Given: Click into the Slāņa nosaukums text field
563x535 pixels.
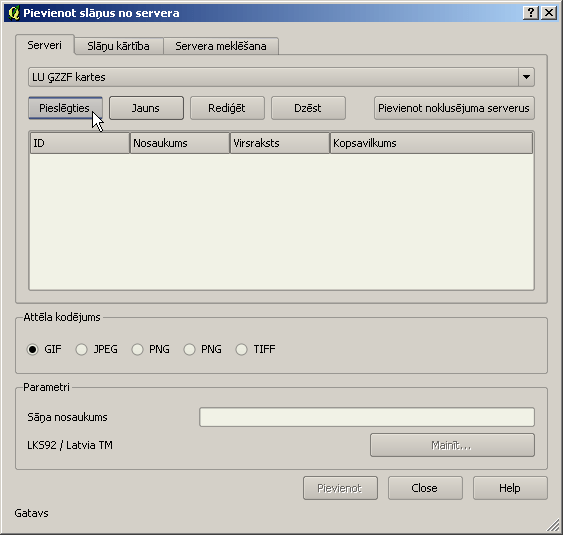Looking at the screenshot, I should click(367, 417).
